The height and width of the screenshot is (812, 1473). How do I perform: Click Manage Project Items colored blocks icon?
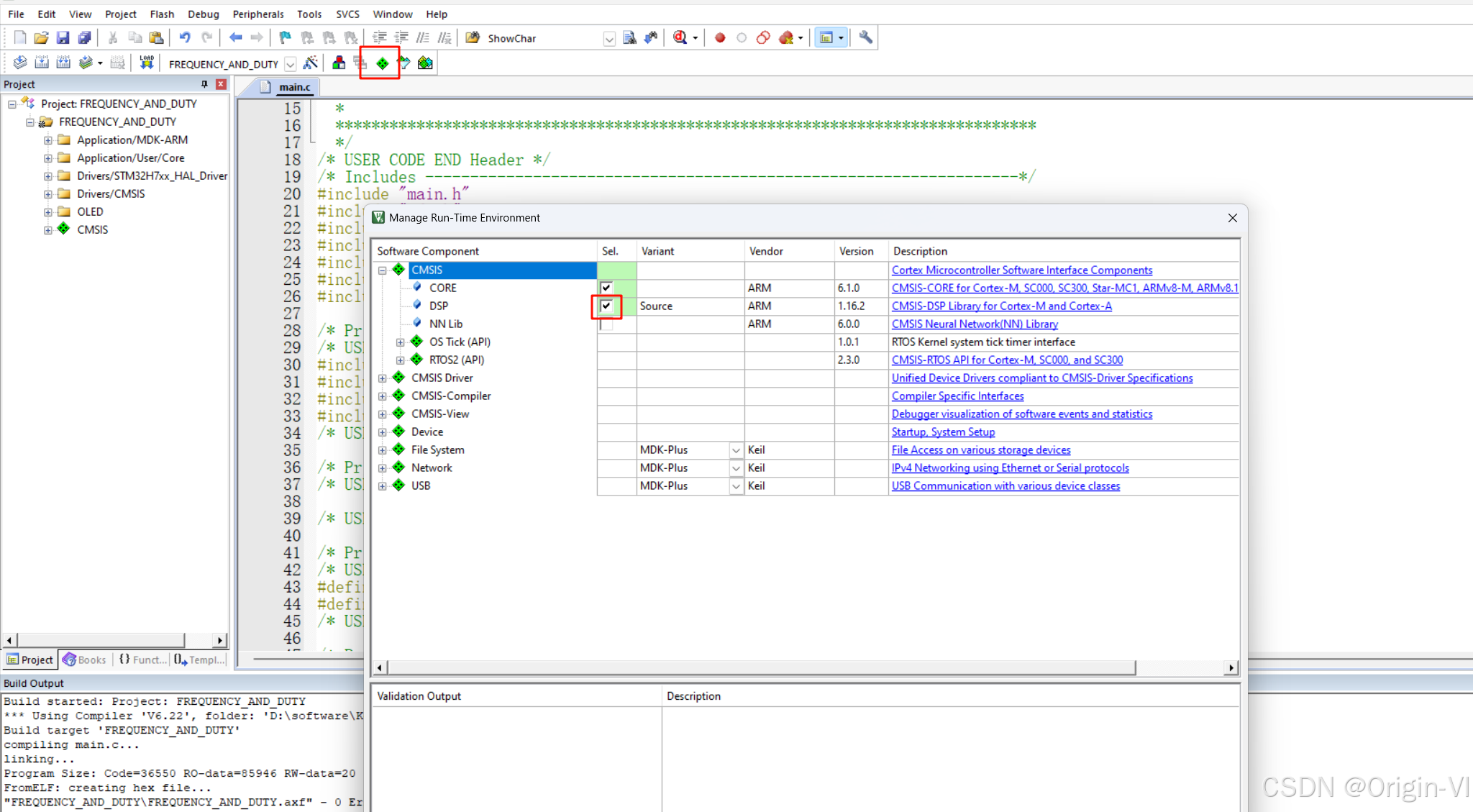[x=338, y=64]
